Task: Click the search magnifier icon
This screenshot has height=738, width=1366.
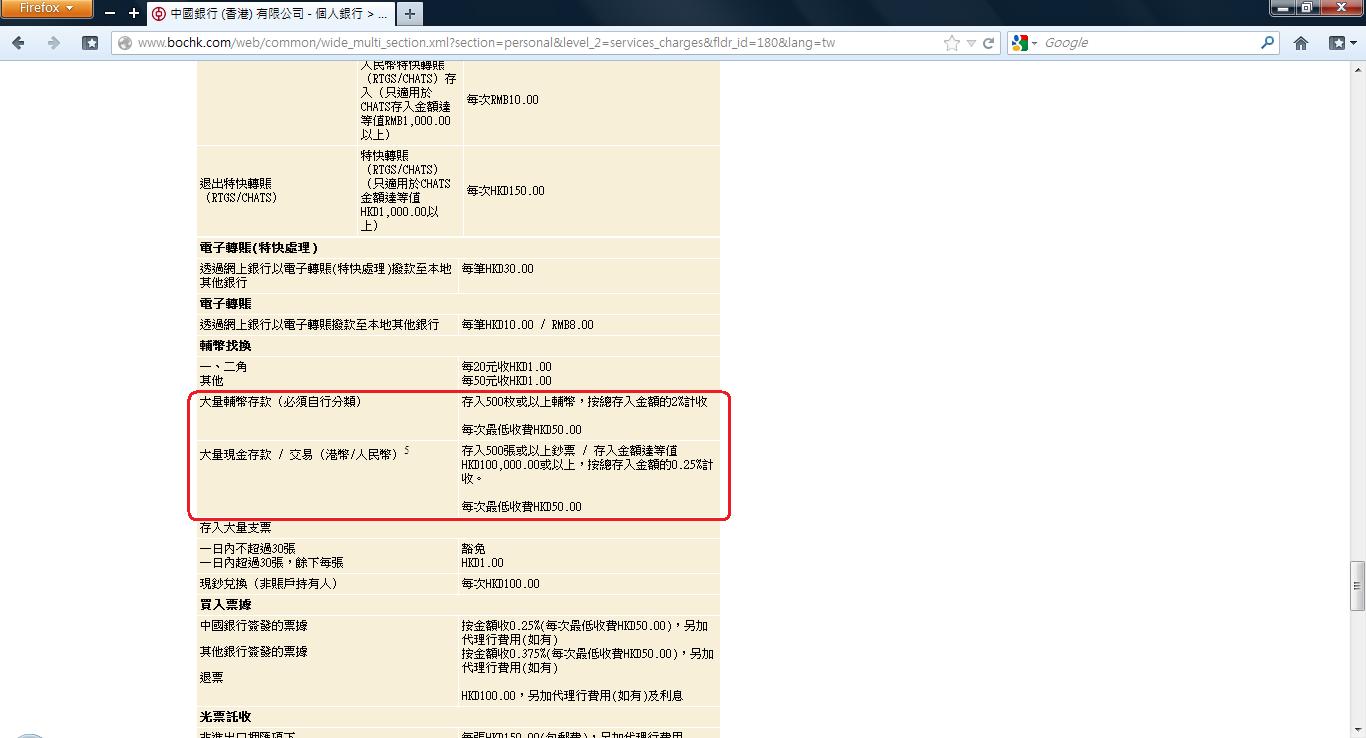Action: 1268,43
